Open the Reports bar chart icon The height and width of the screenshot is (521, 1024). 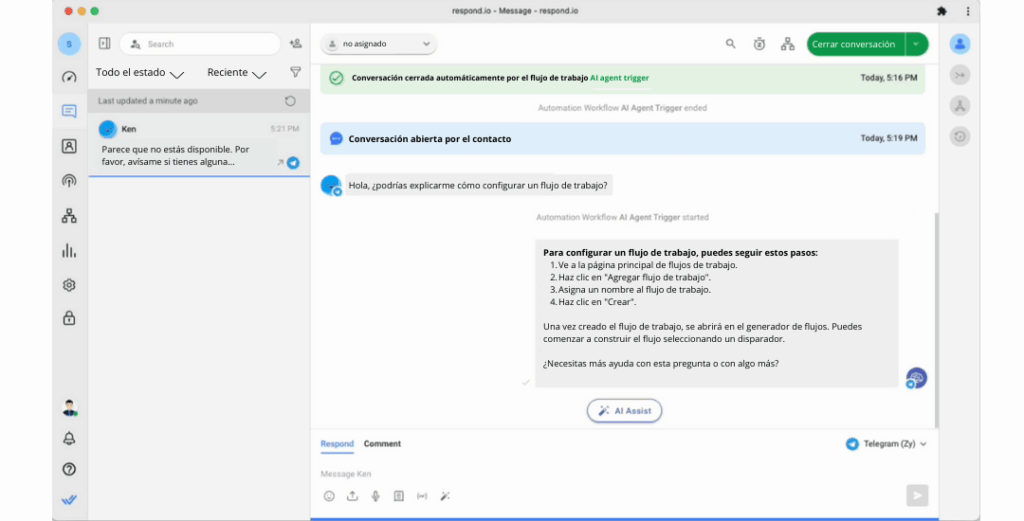[x=69, y=251]
